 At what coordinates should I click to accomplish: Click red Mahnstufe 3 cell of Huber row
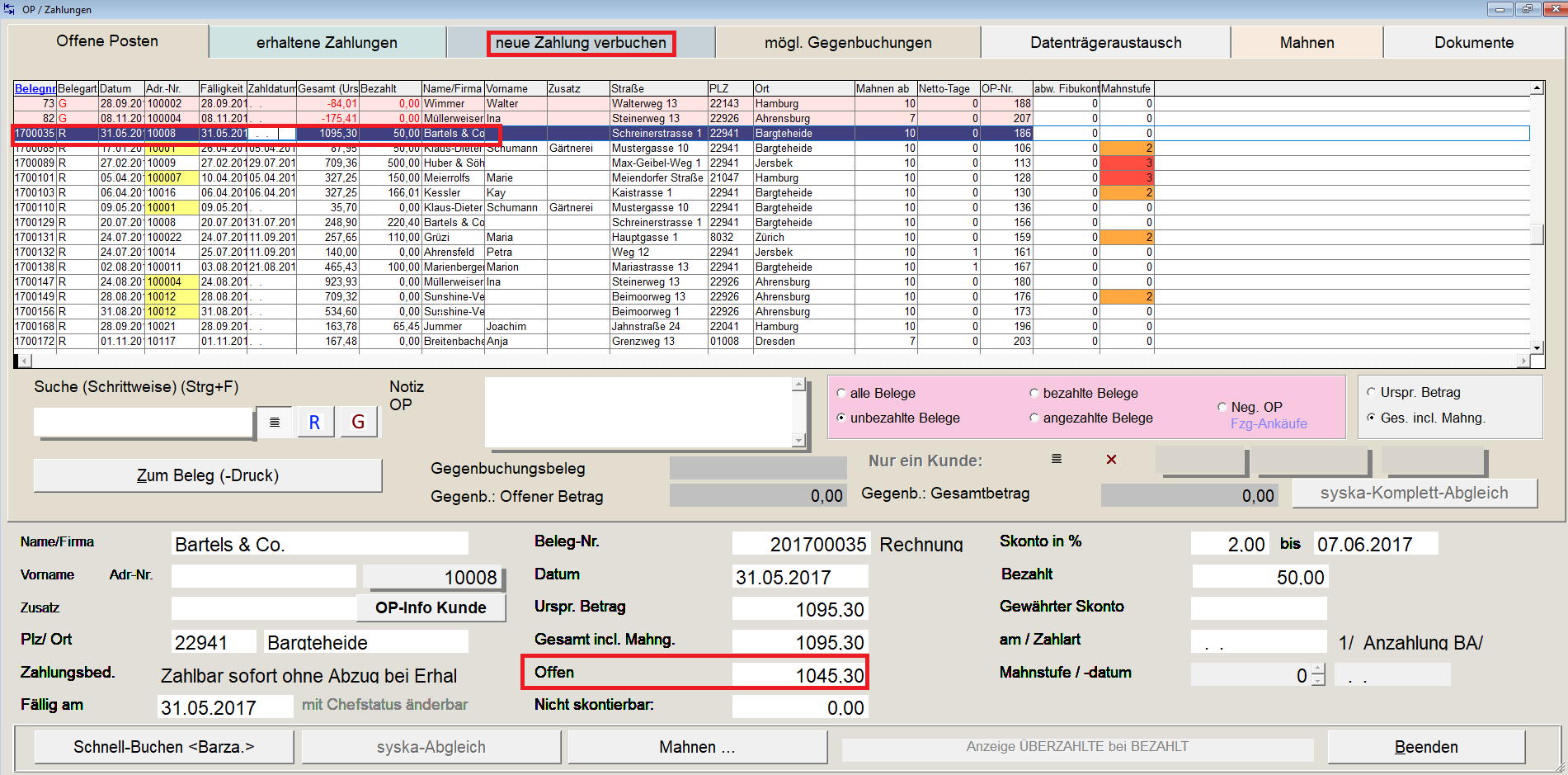tap(1127, 163)
